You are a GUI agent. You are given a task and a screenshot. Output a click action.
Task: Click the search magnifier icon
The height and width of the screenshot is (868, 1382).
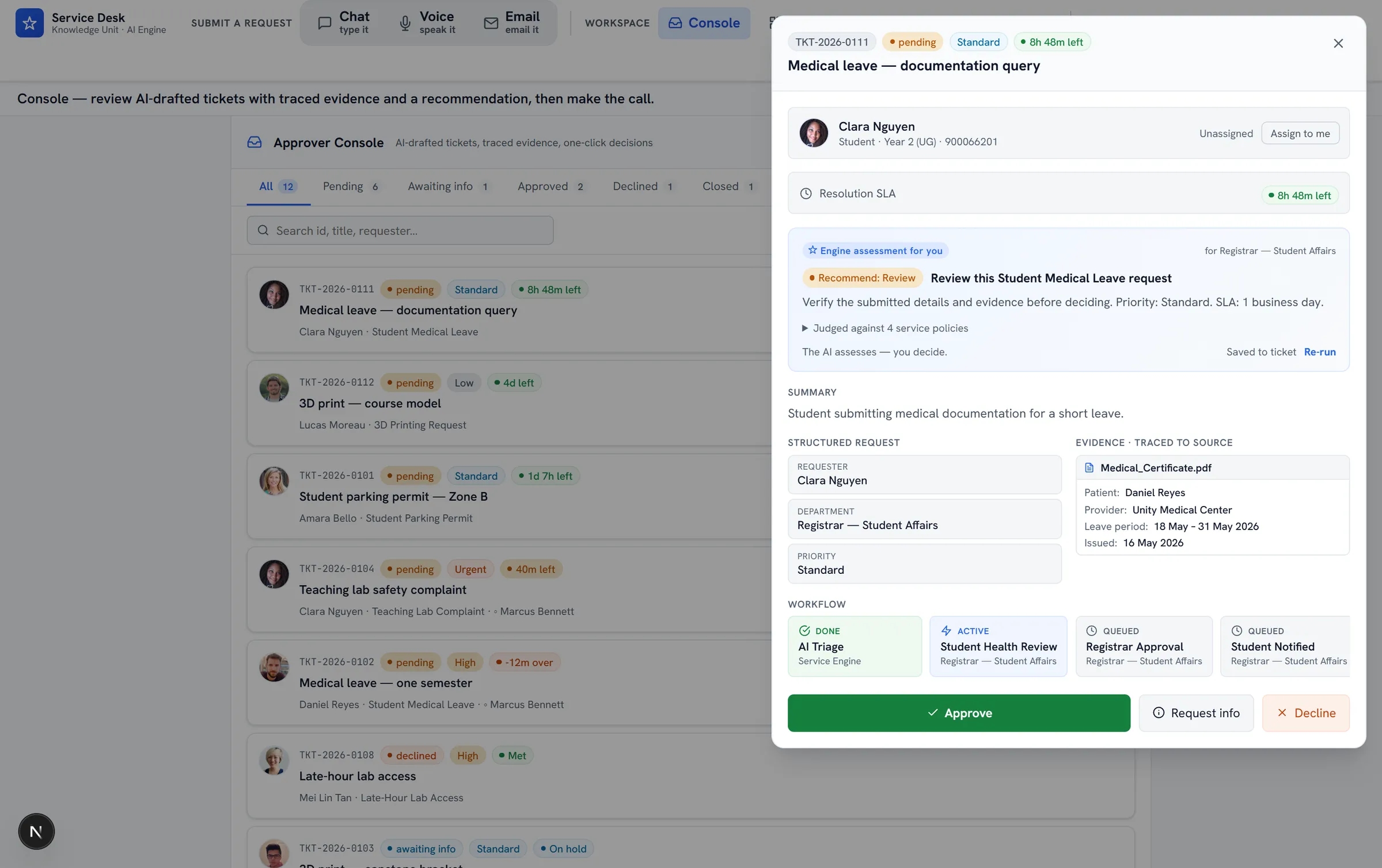[263, 230]
